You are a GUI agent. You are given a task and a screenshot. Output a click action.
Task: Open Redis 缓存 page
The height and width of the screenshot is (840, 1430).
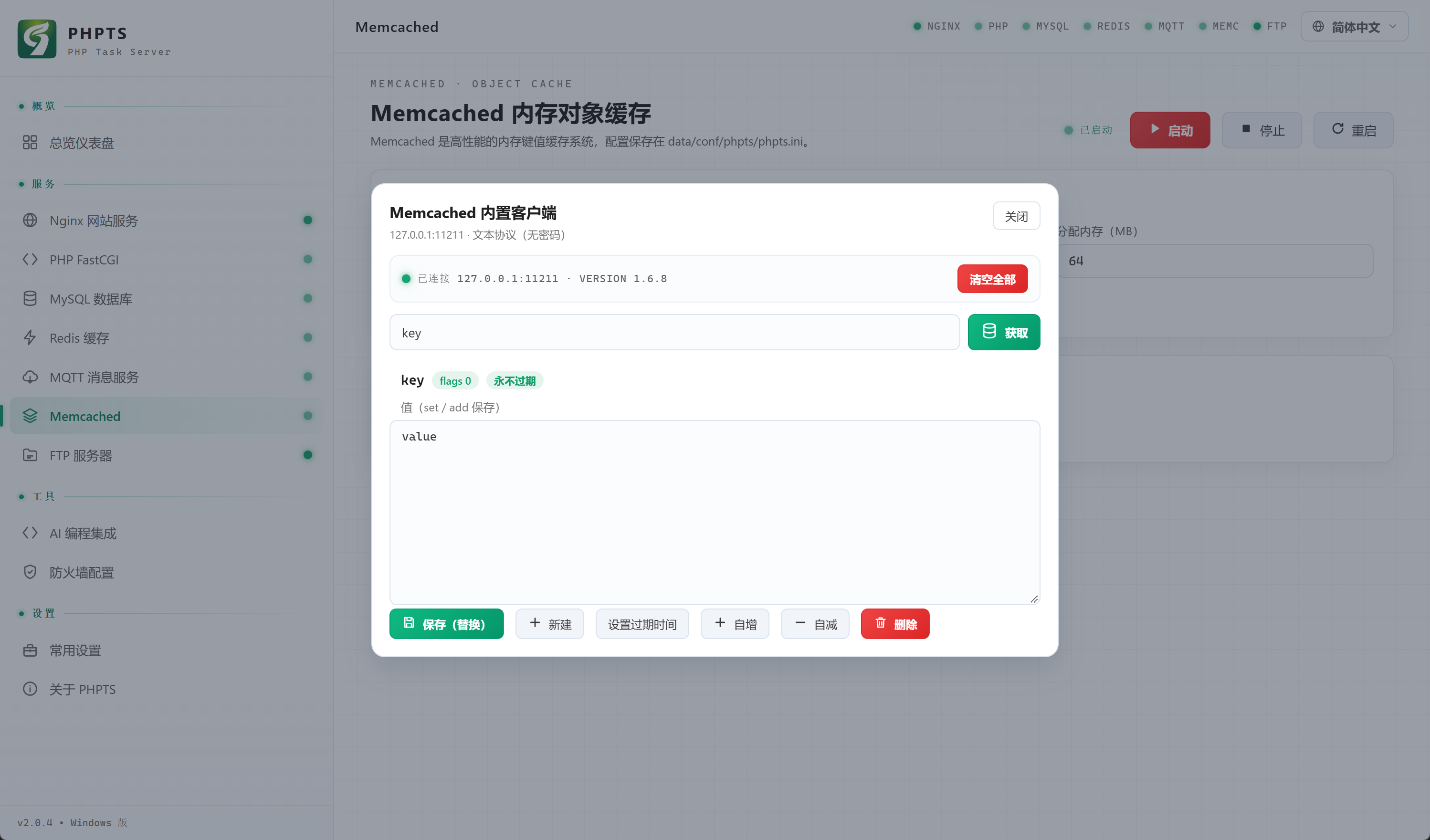pos(167,338)
